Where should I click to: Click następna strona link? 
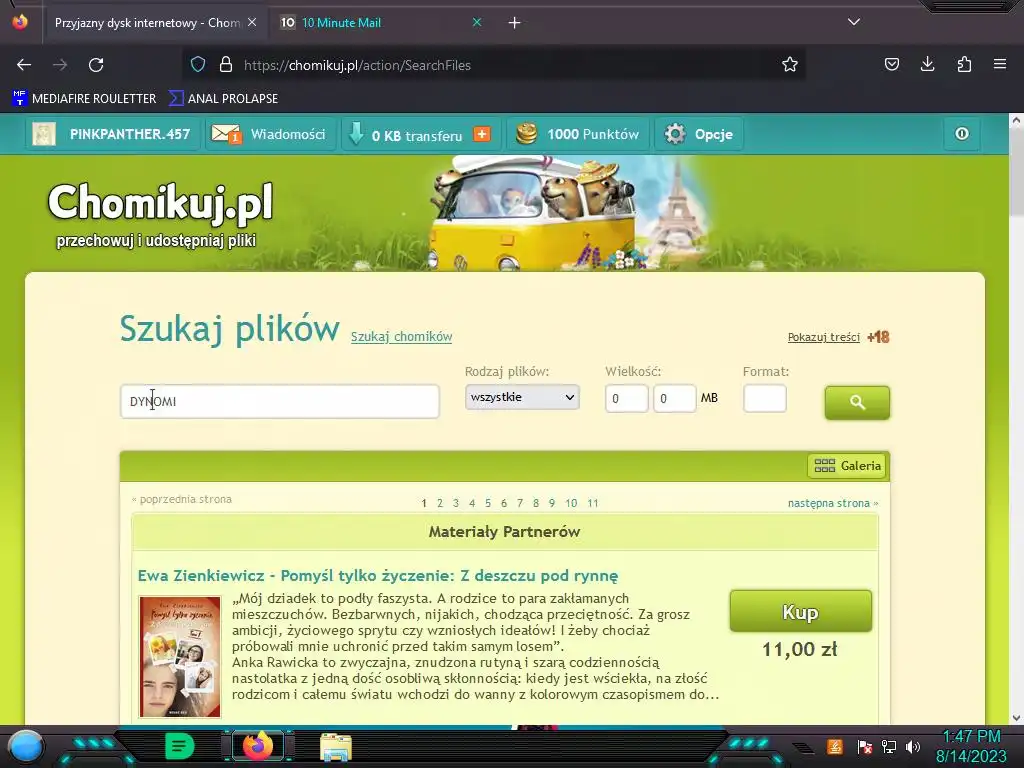click(x=833, y=504)
